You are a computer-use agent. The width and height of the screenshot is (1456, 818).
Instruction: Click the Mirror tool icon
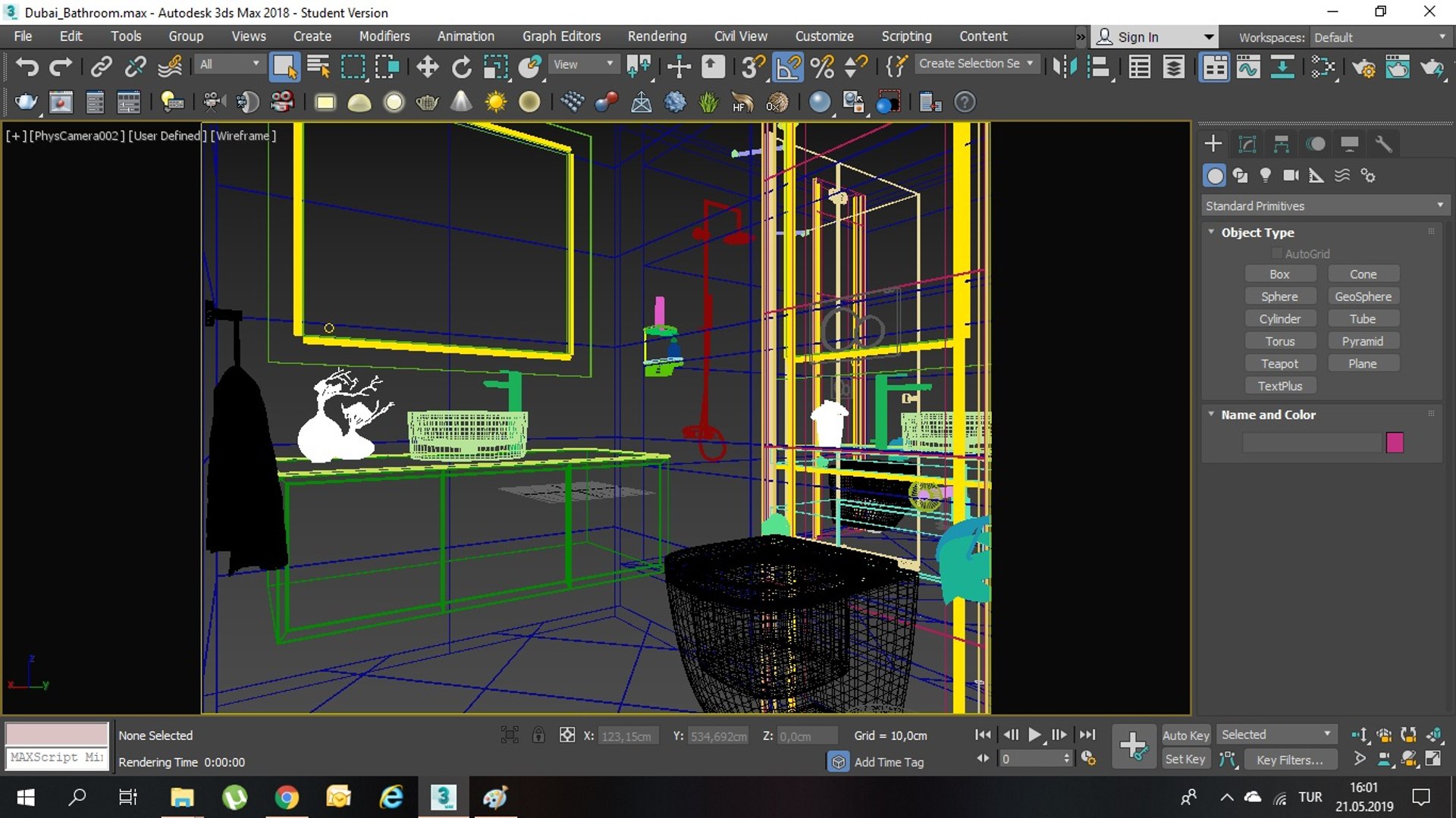pyautogui.click(x=1065, y=67)
